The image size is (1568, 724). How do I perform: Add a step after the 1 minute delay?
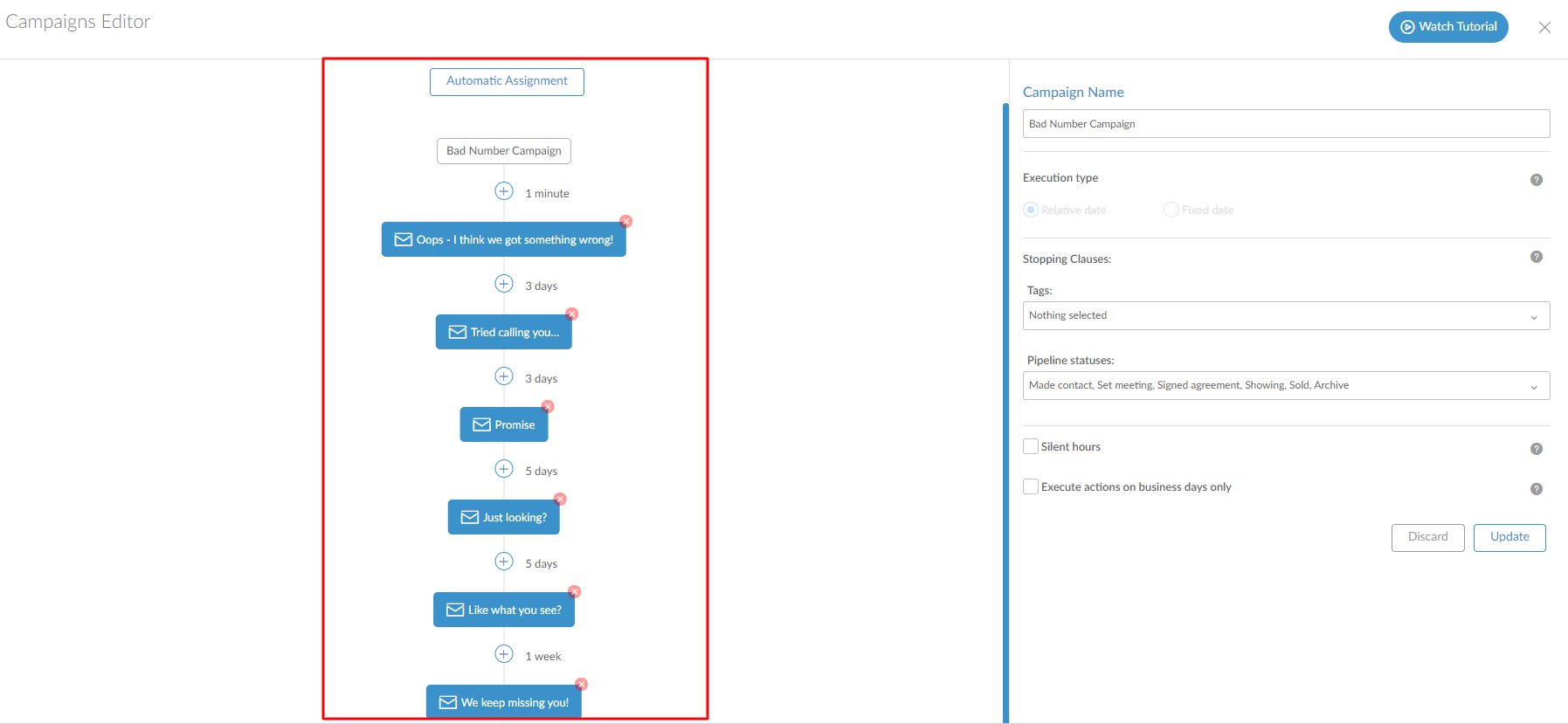[504, 191]
